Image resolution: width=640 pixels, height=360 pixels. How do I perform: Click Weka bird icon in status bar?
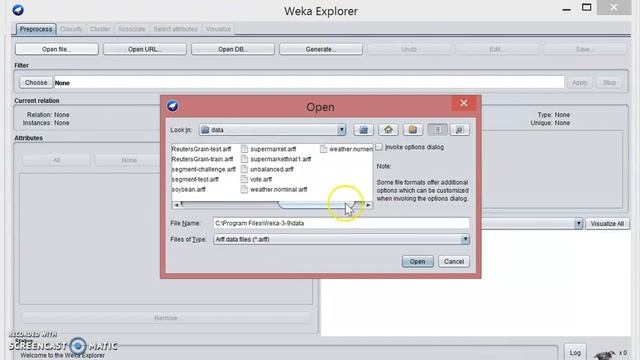(604, 354)
